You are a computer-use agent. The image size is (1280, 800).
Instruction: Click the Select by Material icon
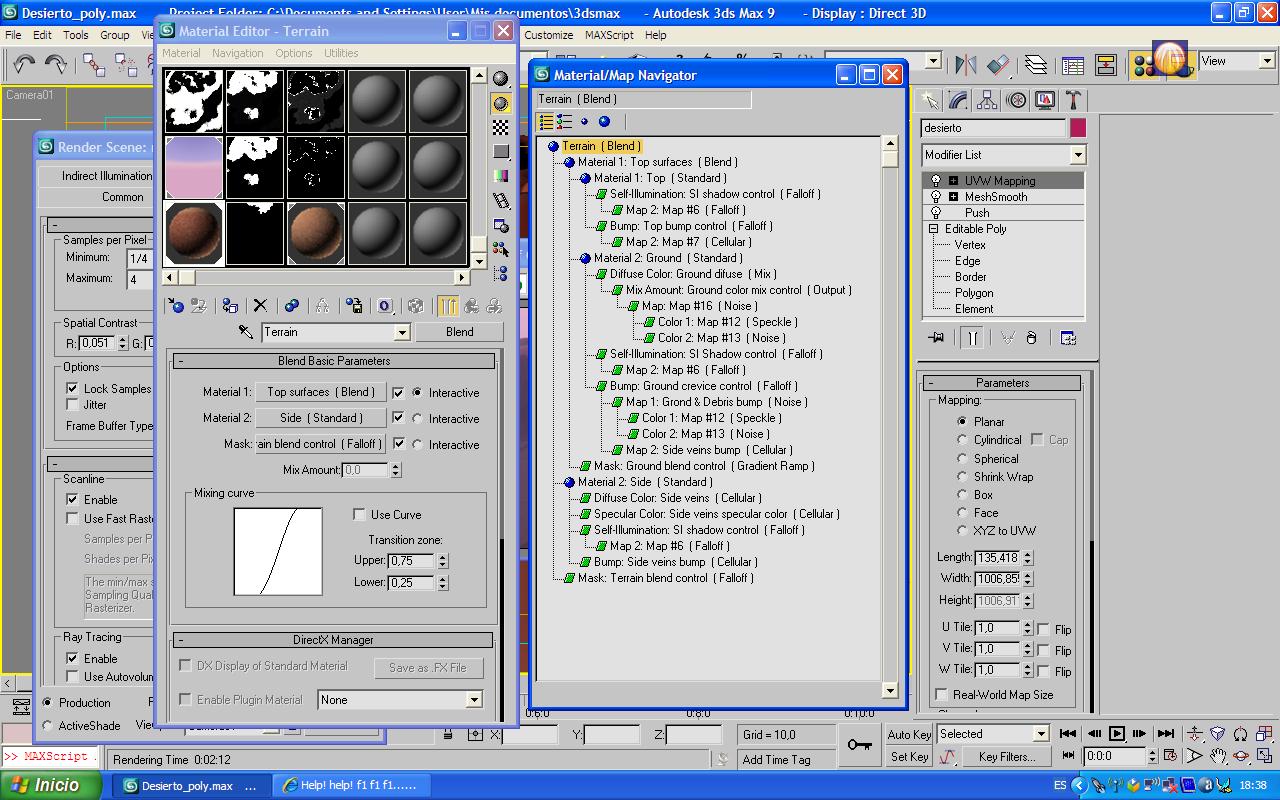point(501,250)
